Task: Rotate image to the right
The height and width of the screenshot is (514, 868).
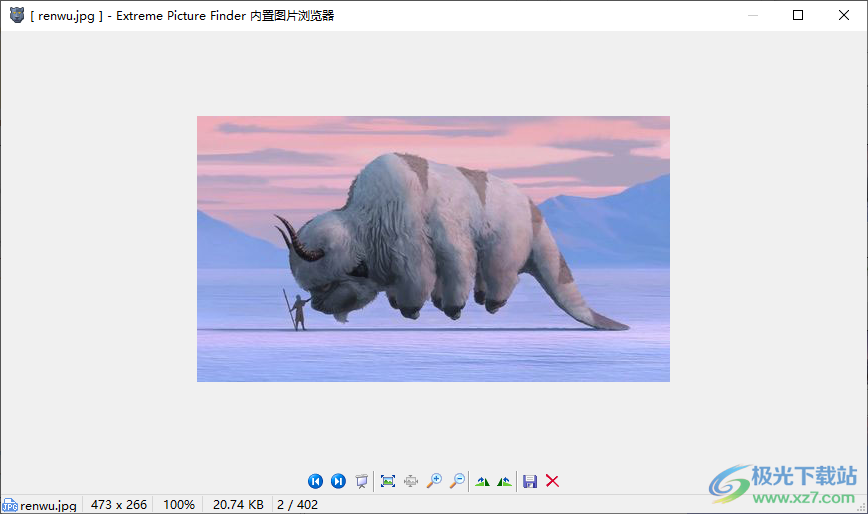Action: click(x=482, y=482)
